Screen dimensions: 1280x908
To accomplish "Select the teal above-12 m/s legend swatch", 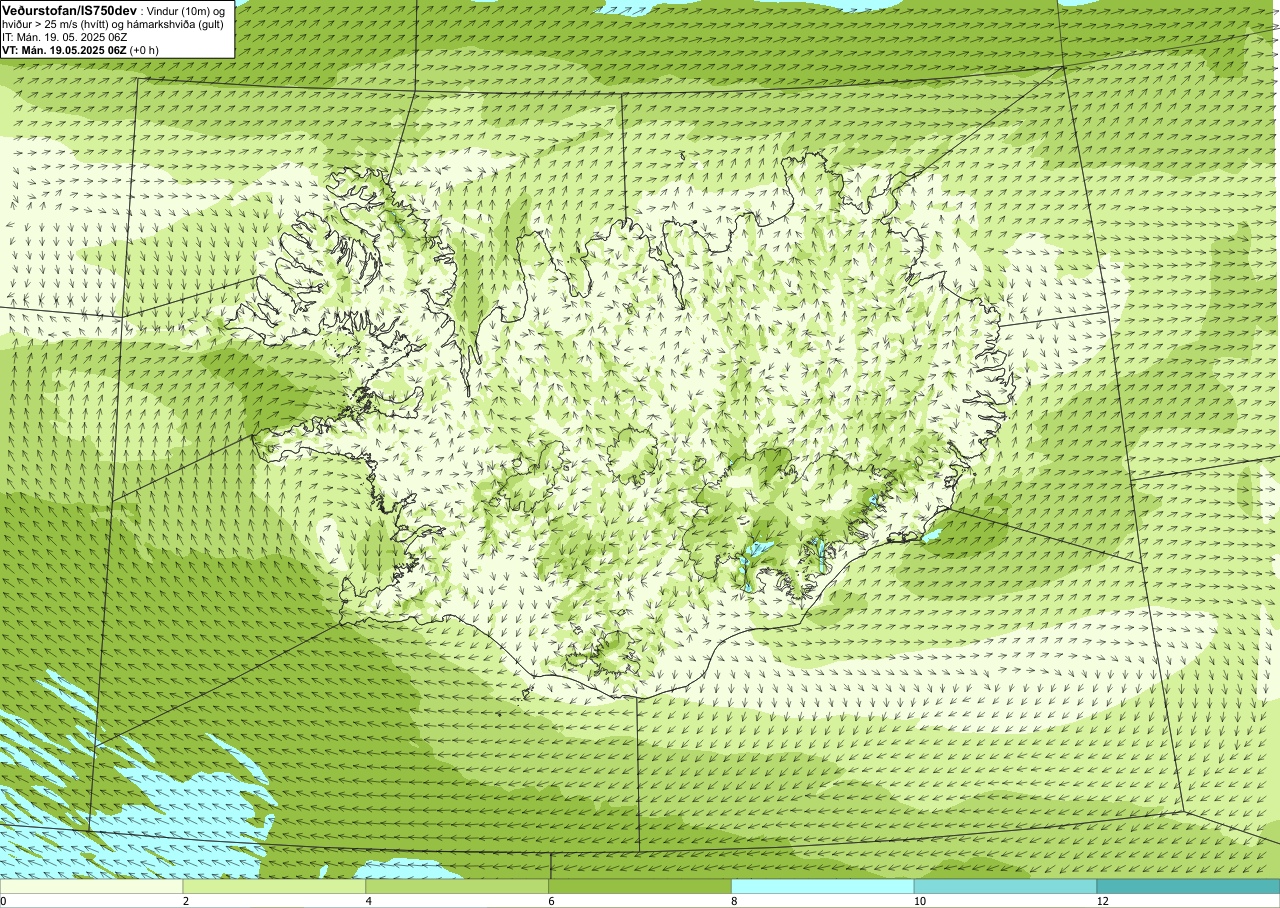I will (1188, 886).
